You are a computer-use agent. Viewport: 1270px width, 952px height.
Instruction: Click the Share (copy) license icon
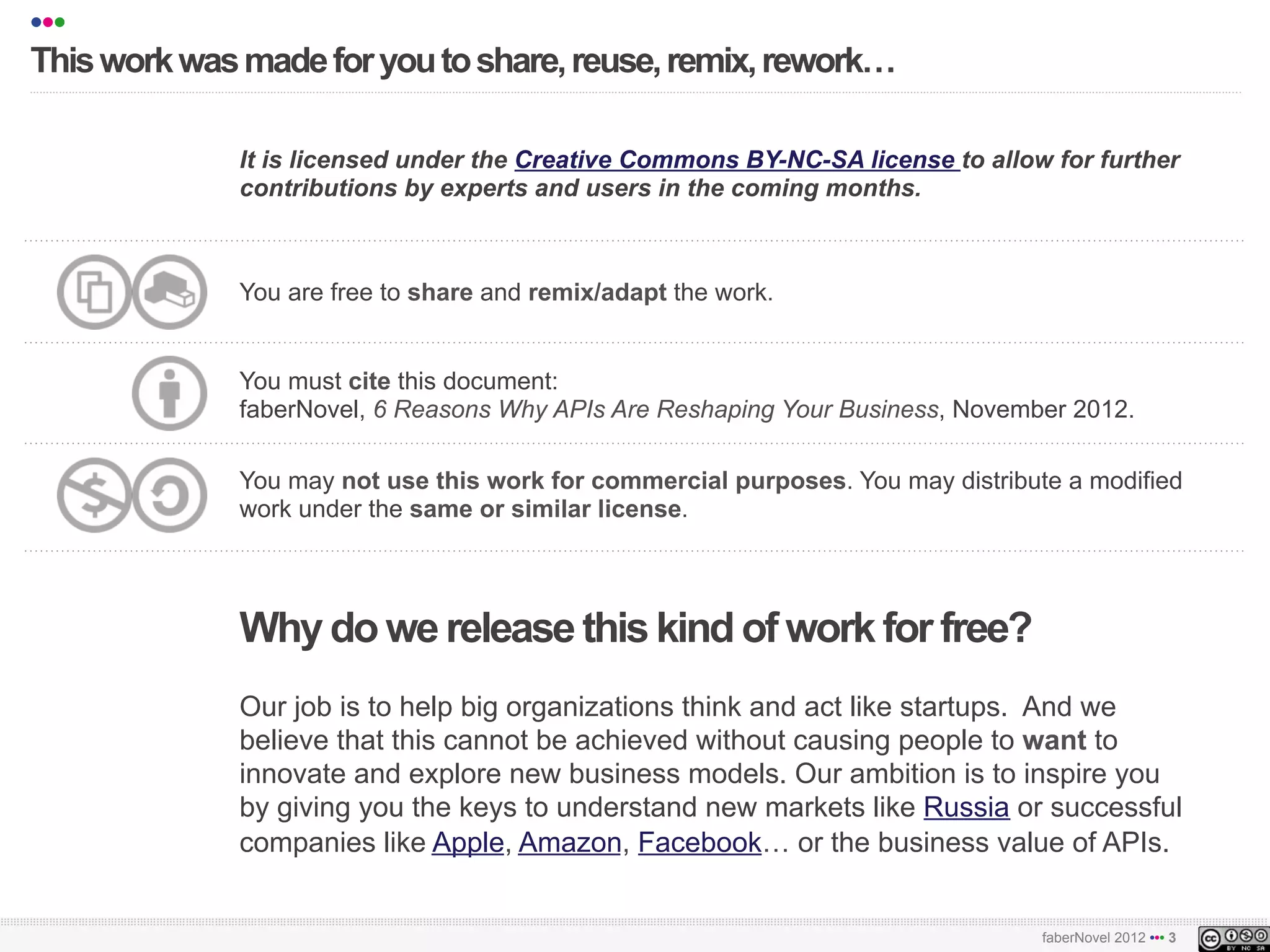pos(94,292)
